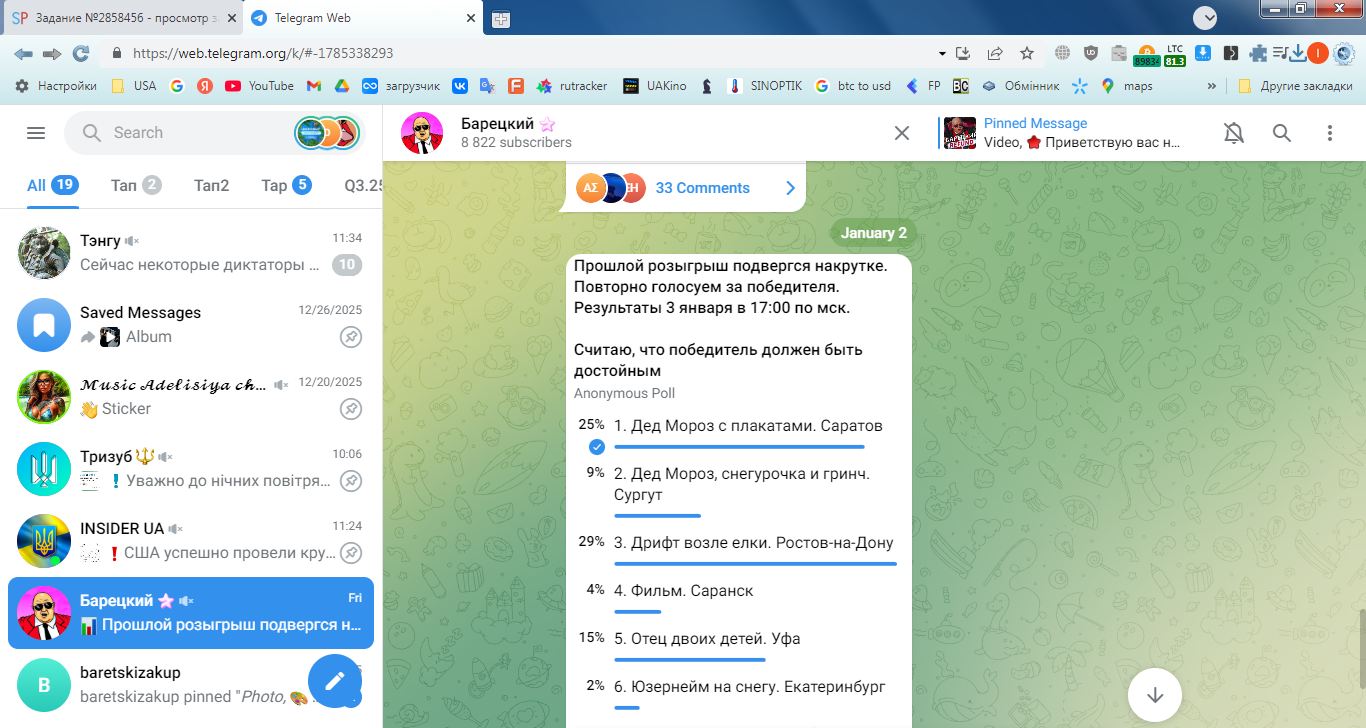Open the media control music-note icon
1366x728 pixels.
(1279, 54)
